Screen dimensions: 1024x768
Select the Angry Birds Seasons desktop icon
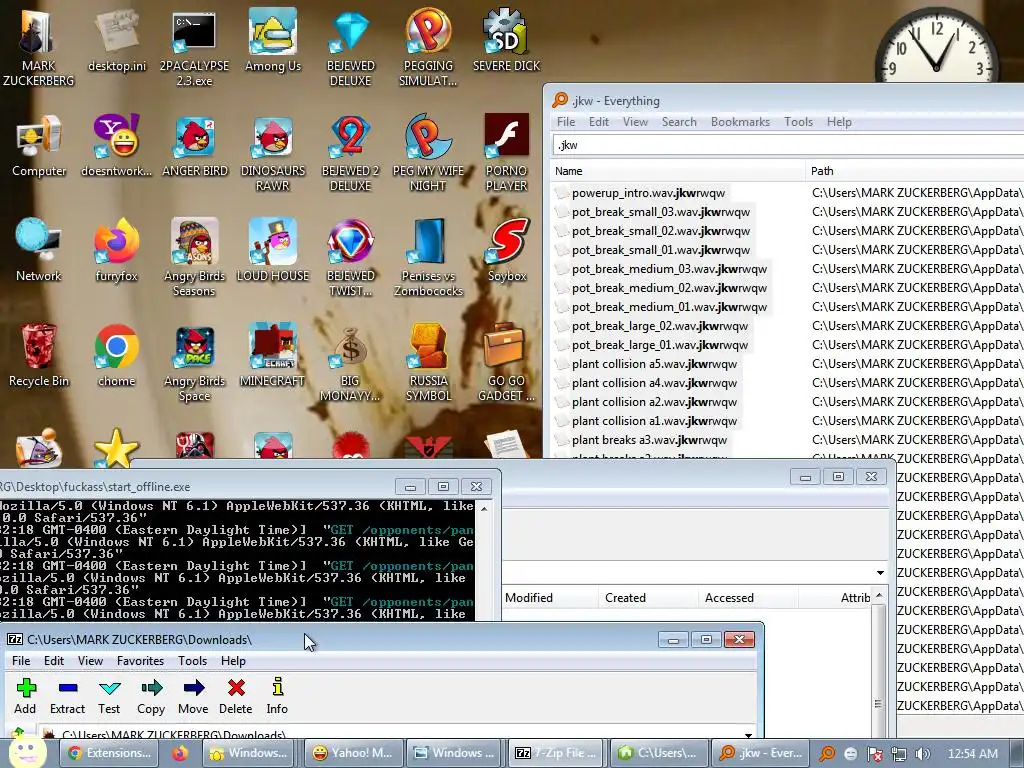coord(195,257)
